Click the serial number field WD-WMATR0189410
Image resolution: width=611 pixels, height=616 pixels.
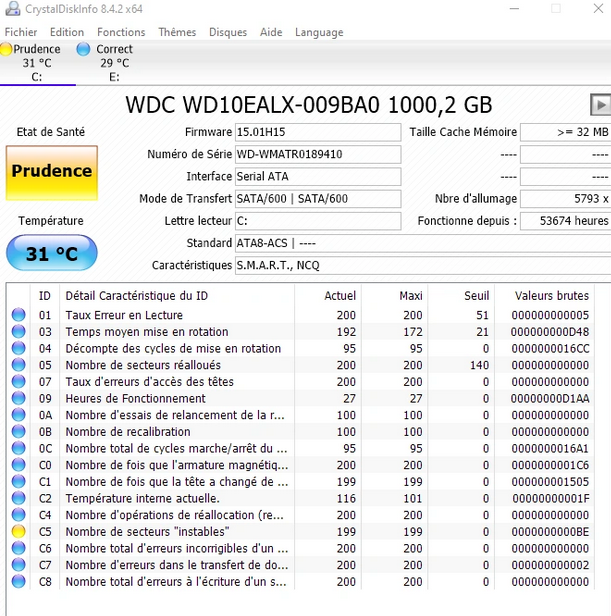tap(318, 154)
